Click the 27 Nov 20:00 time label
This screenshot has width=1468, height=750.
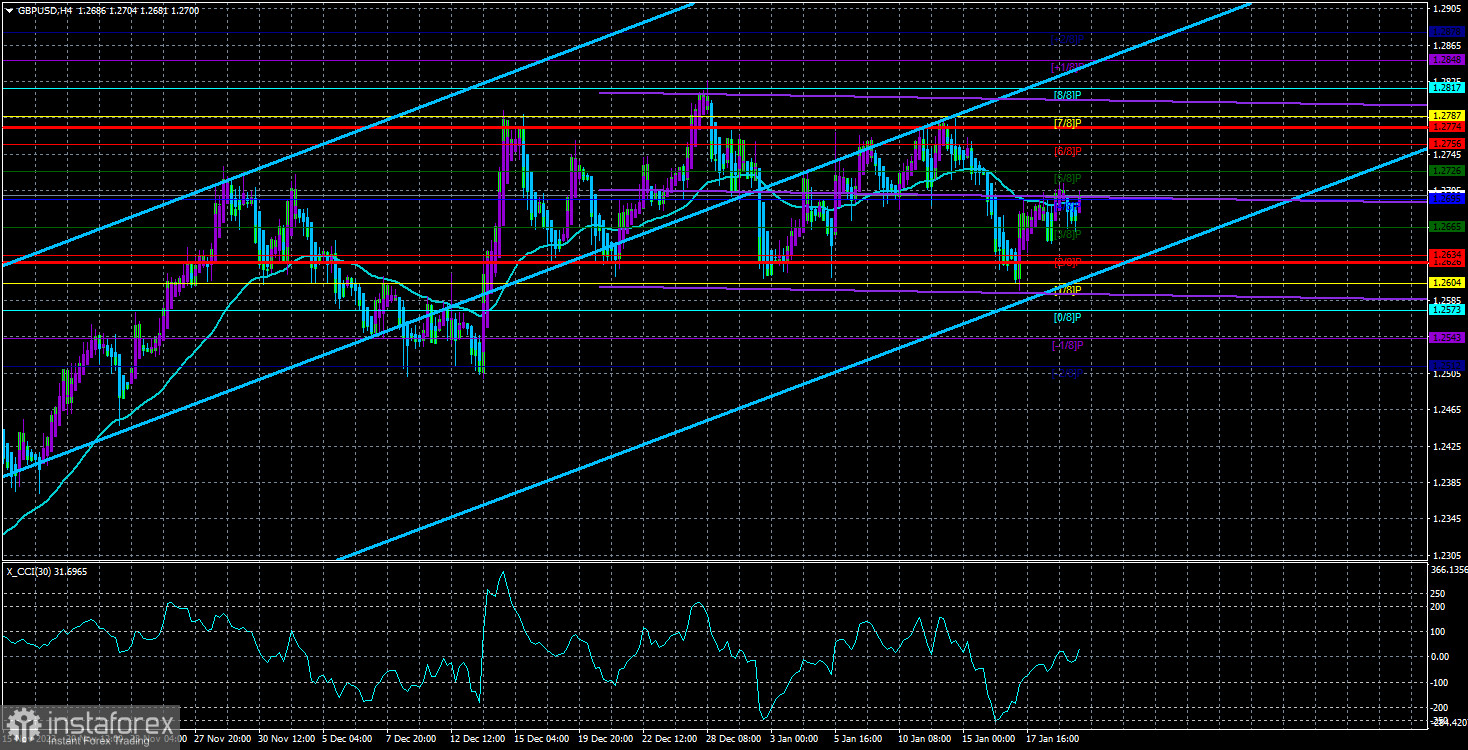coord(222,739)
